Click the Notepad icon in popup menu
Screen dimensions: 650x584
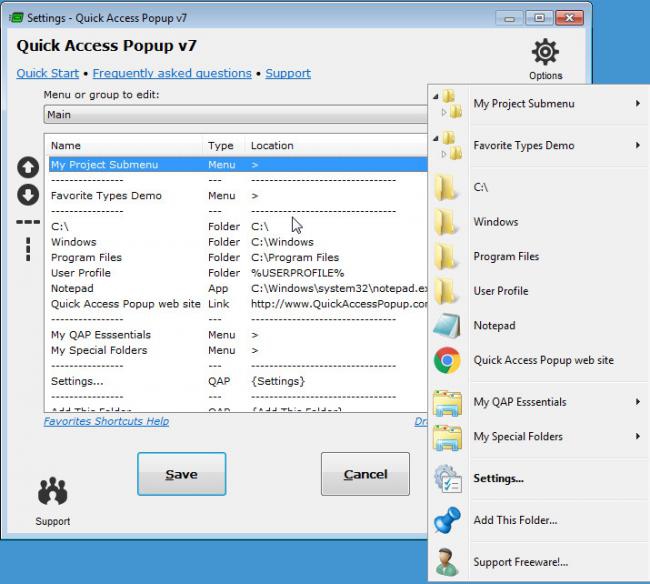tap(447, 326)
